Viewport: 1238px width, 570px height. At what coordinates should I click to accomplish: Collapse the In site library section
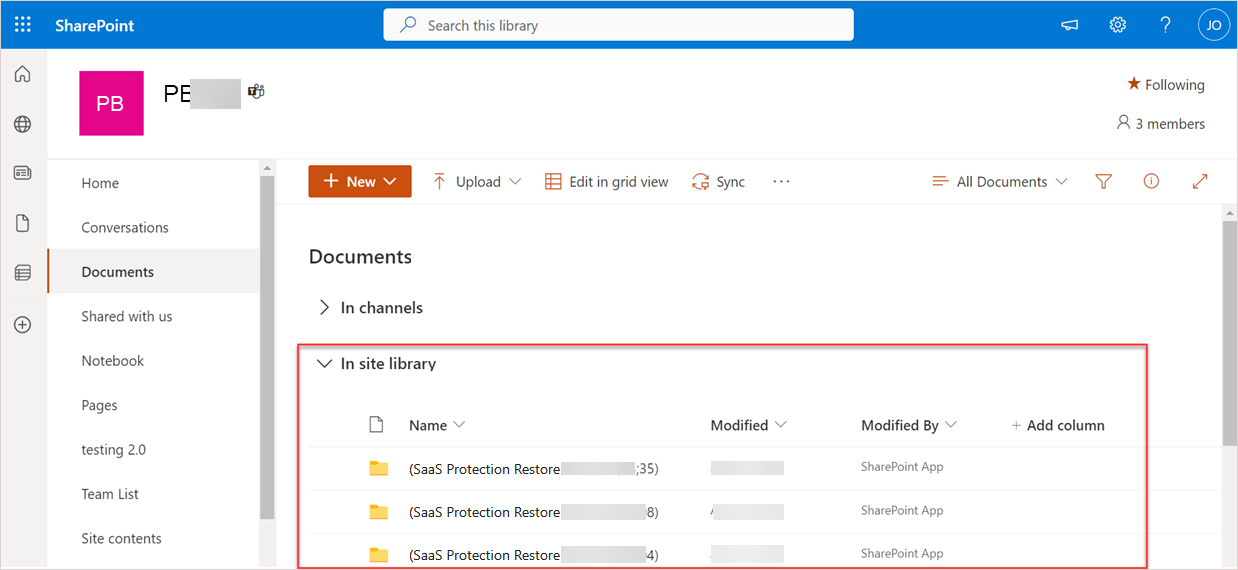[323, 364]
